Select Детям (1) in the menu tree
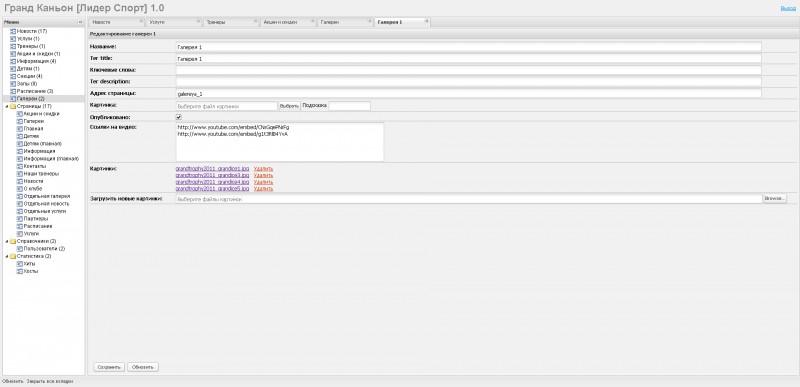 tap(28, 69)
